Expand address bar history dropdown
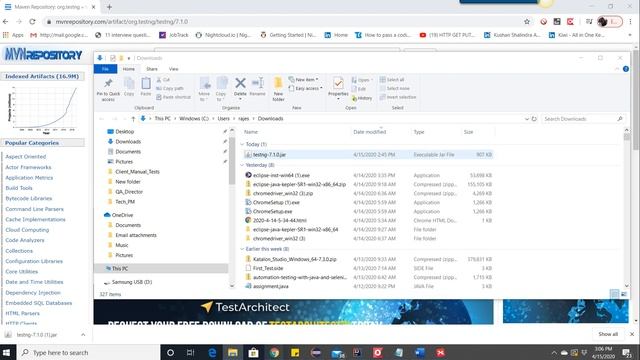The height and width of the screenshot is (360, 640). [527, 119]
